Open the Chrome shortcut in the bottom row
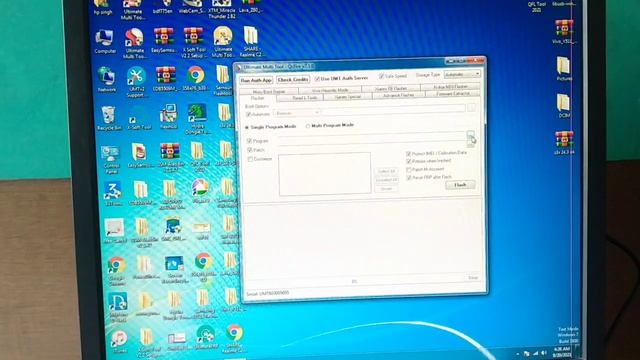 click(x=234, y=339)
